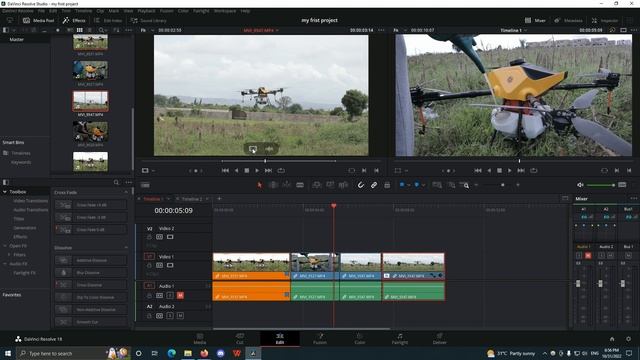Toggle Mute on Audio 2 track

(x=180, y=316)
